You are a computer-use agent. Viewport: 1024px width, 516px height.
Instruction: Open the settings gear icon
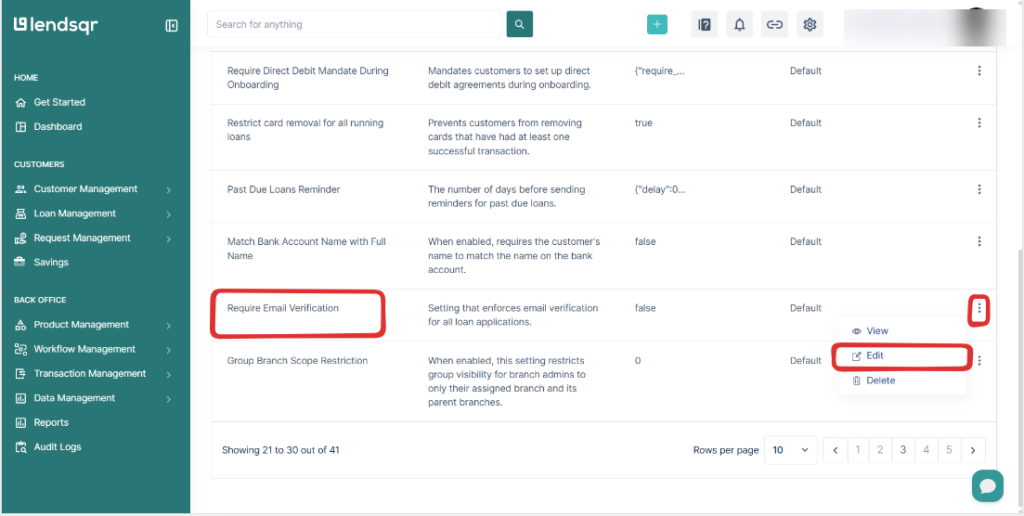click(810, 25)
